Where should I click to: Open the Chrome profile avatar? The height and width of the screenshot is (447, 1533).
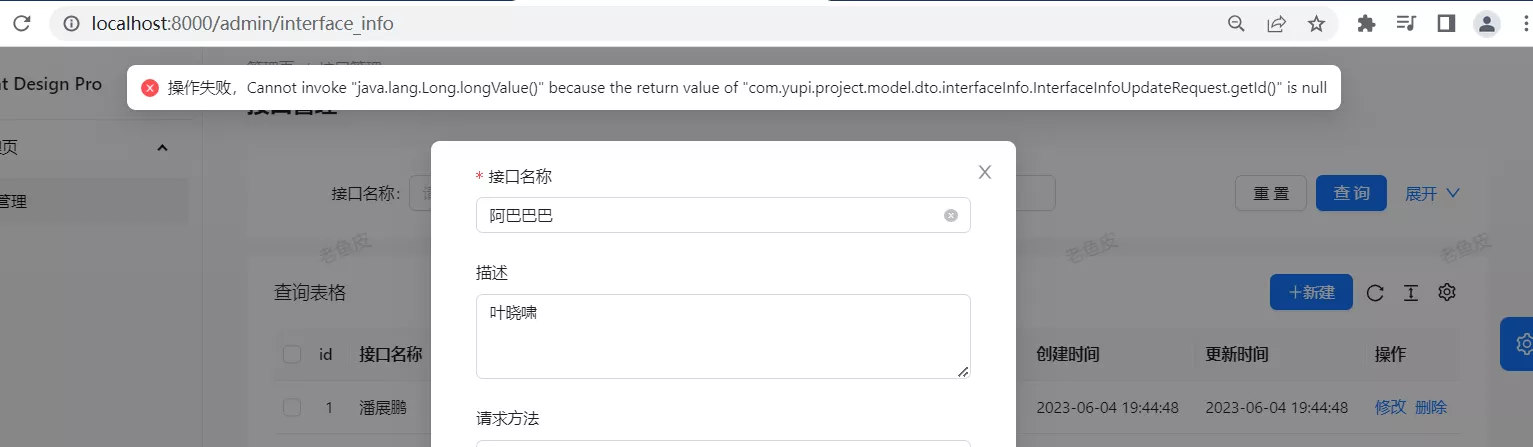click(x=1487, y=23)
